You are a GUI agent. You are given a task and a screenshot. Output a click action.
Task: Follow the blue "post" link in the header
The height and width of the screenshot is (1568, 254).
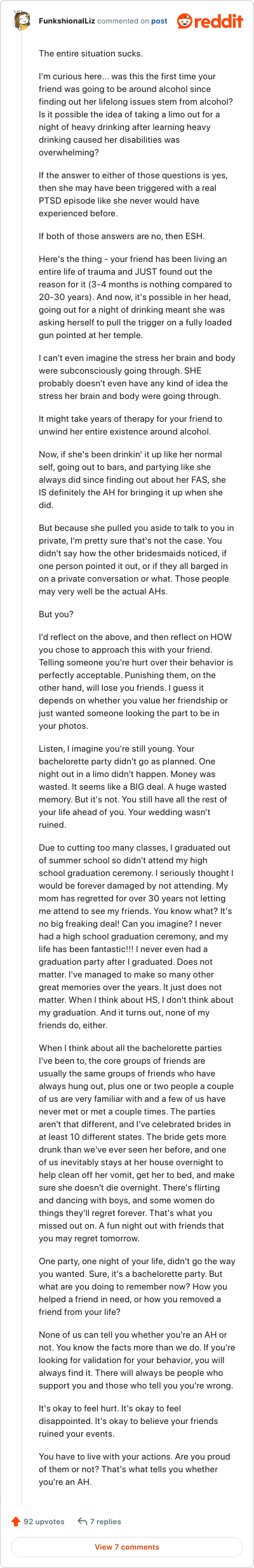tap(159, 21)
